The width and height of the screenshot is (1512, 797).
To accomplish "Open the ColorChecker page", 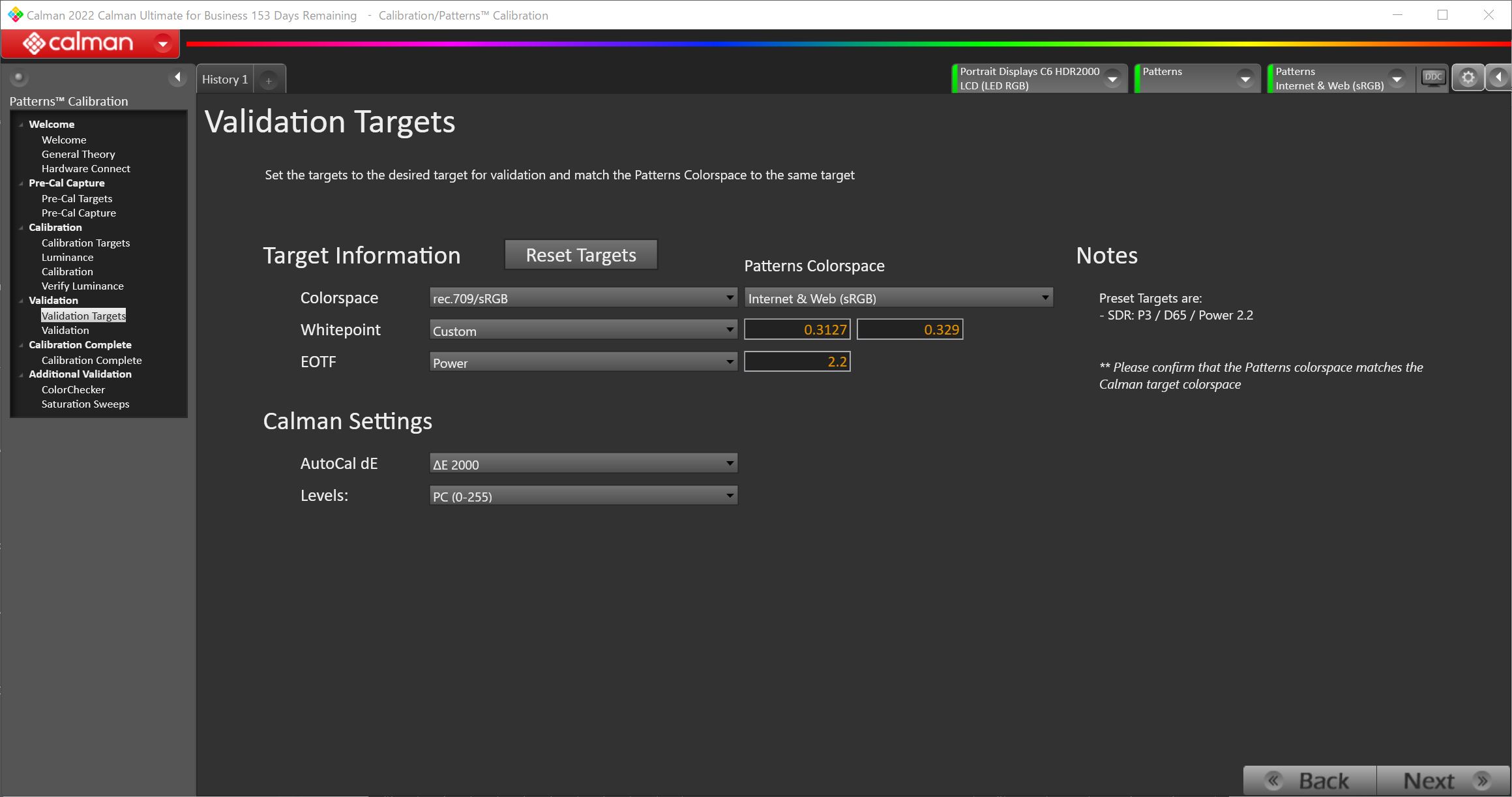I will coord(73,389).
